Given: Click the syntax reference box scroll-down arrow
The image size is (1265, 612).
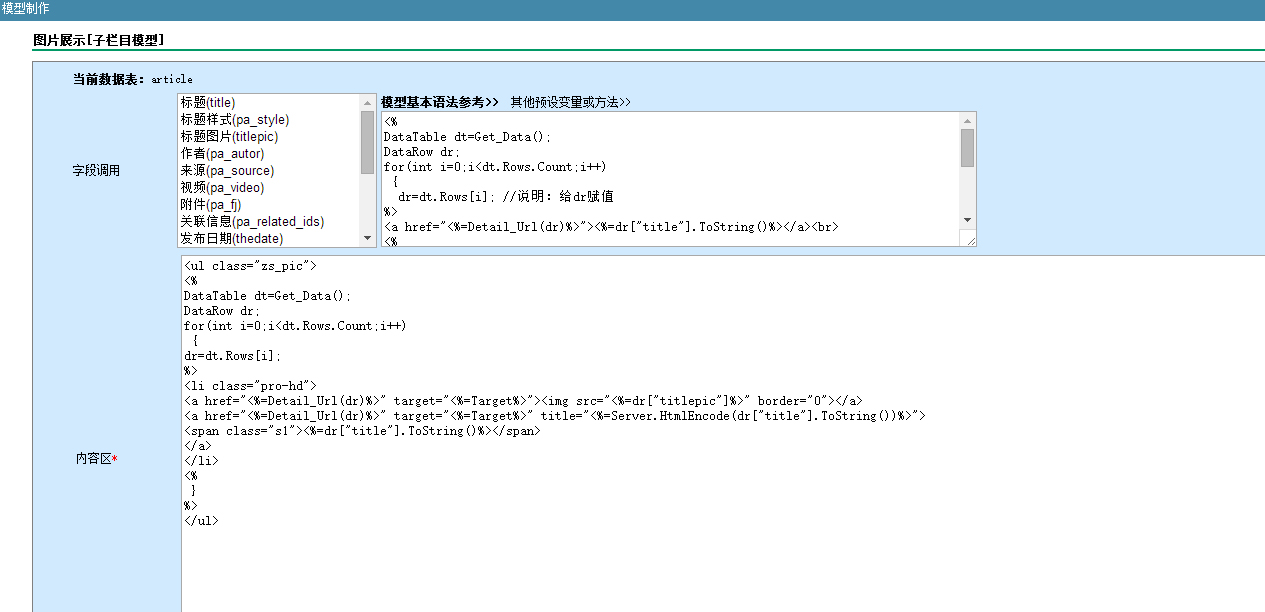Looking at the screenshot, I should 967,220.
